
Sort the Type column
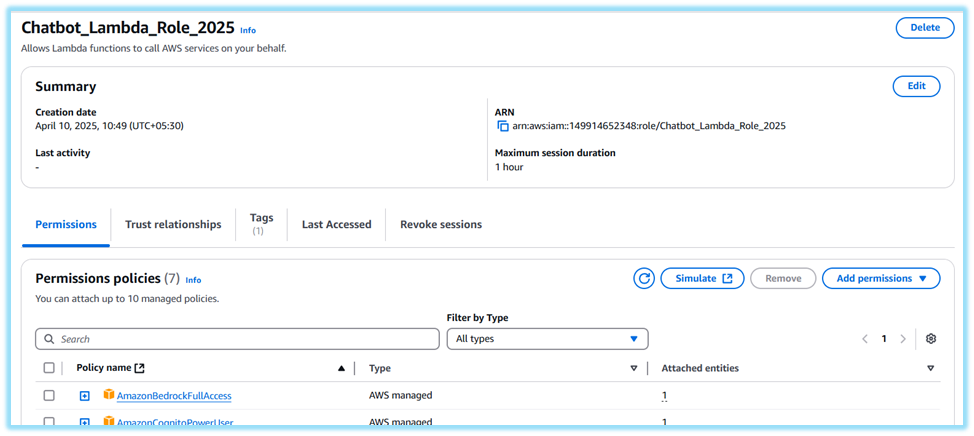634,368
